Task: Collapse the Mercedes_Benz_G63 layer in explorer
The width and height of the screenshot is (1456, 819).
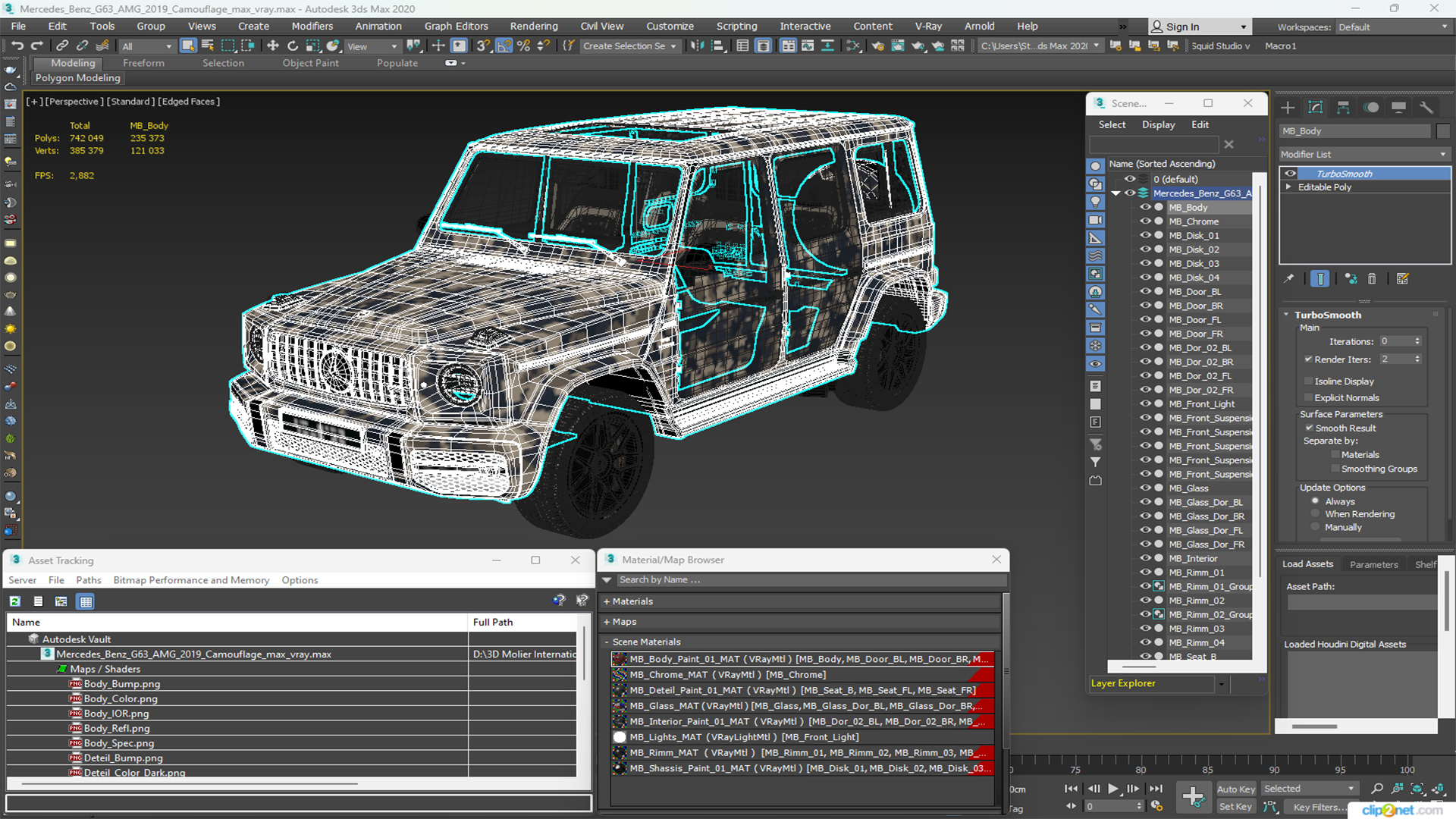Action: [x=1116, y=193]
